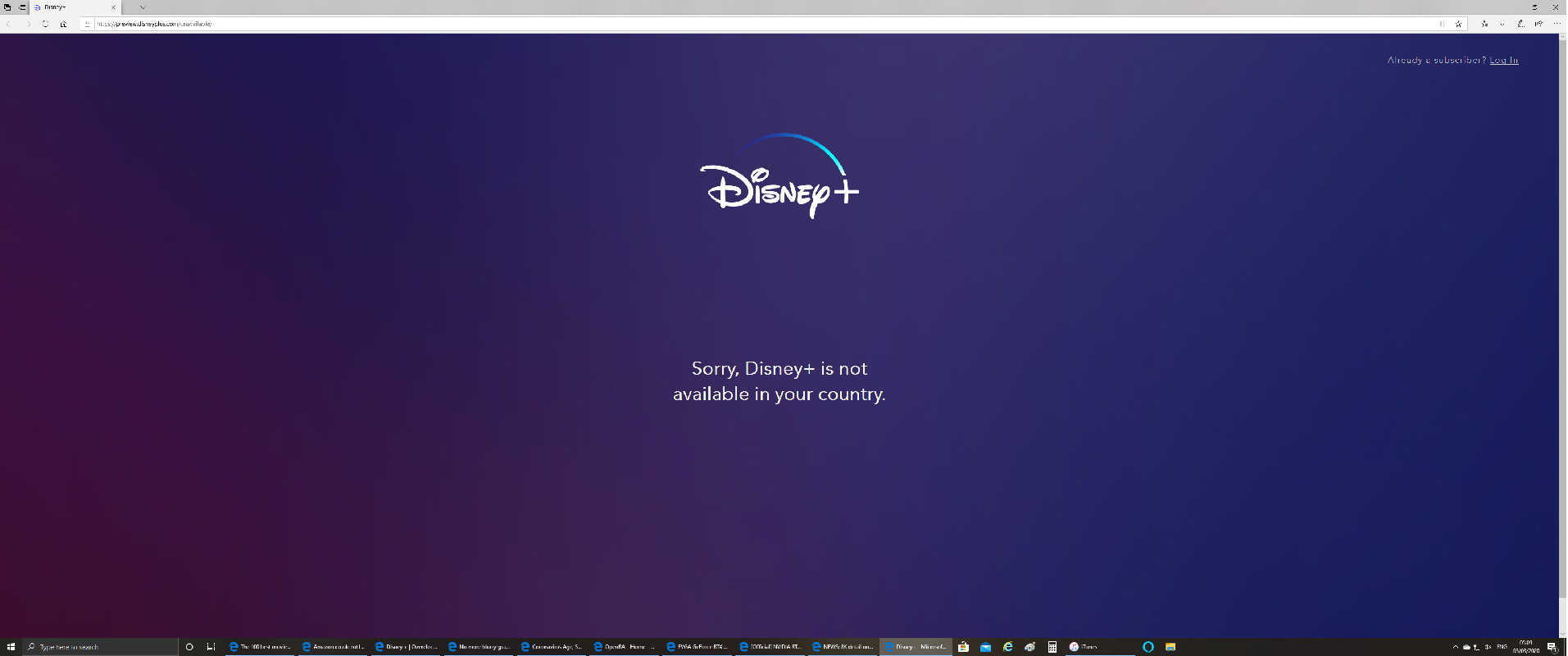Open the Calculator from the taskbar
Image resolution: width=1568 pixels, height=656 pixels.
[1052, 647]
